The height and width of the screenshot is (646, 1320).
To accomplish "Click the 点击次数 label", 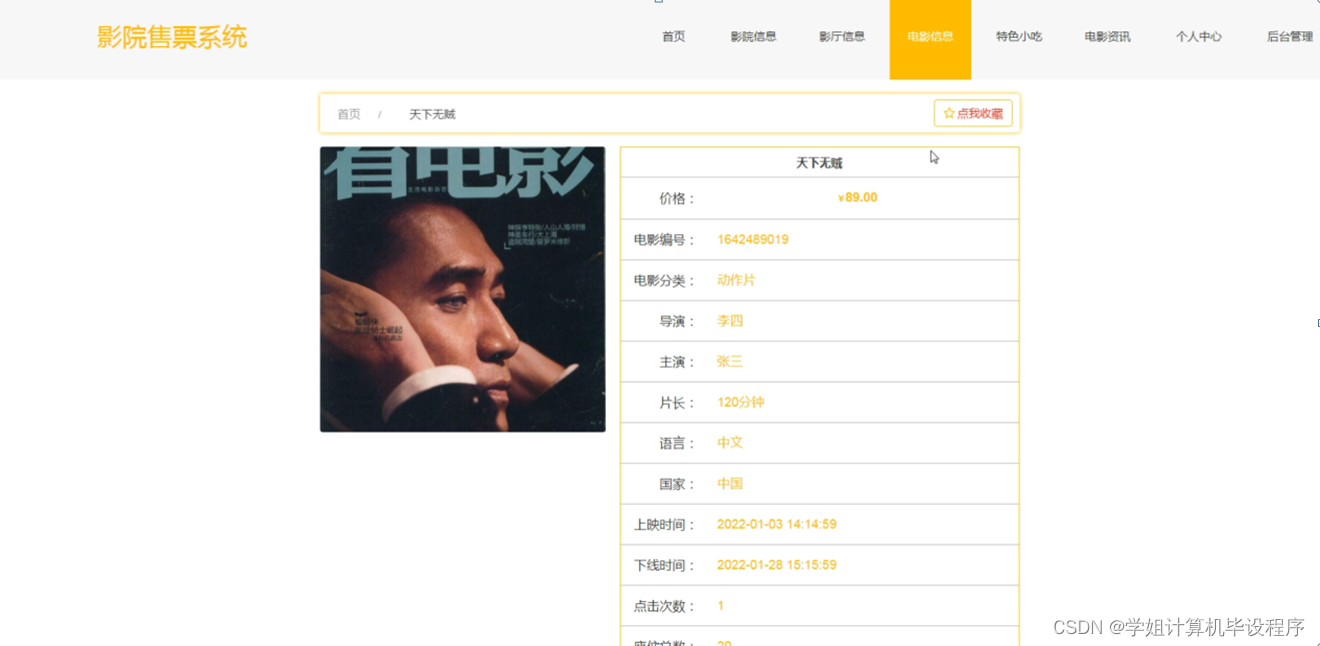I will coord(665,606).
